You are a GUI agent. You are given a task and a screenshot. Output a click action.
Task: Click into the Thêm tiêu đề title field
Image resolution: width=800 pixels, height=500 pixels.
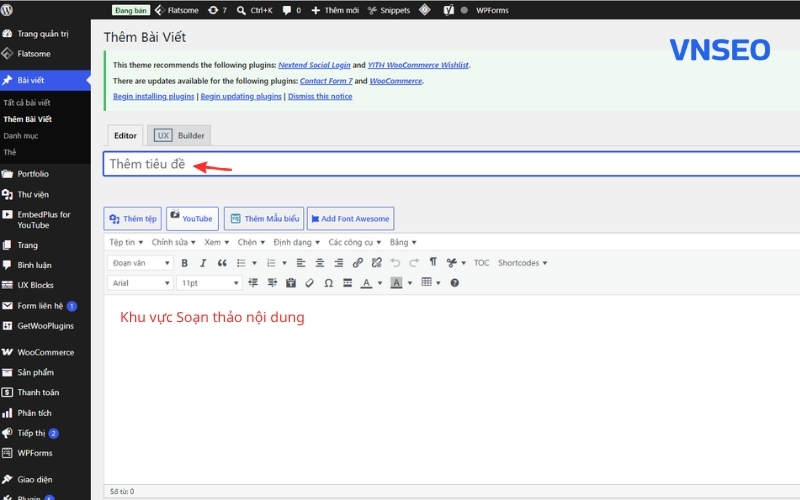pyautogui.click(x=452, y=164)
